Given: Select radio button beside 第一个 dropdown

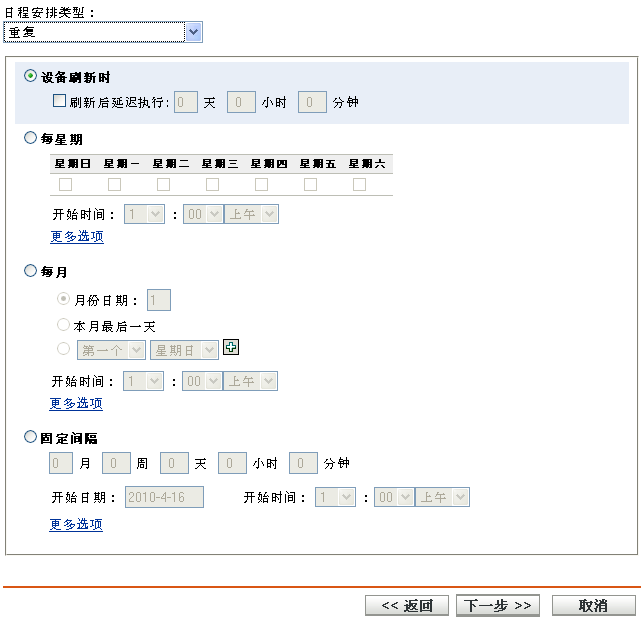Looking at the screenshot, I should [x=63, y=348].
